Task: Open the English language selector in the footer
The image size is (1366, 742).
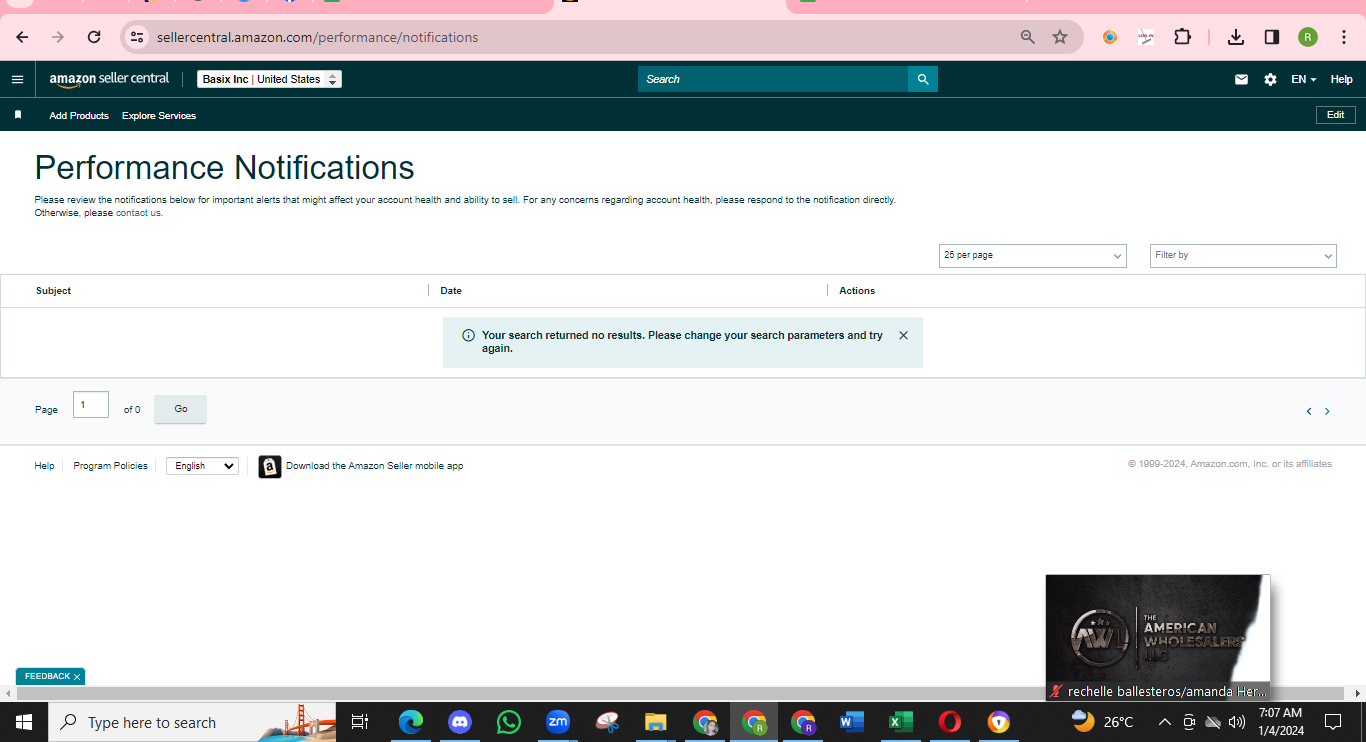Action: 202,466
